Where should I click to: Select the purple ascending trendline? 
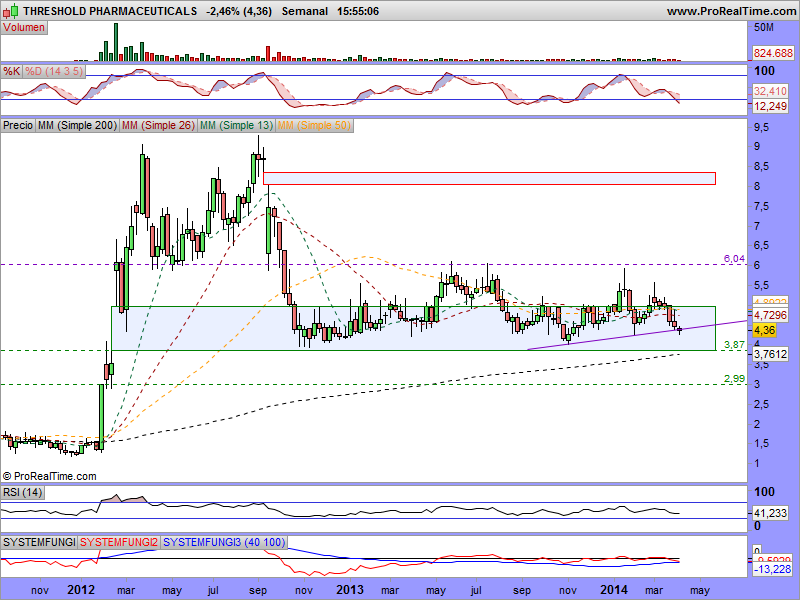638,335
